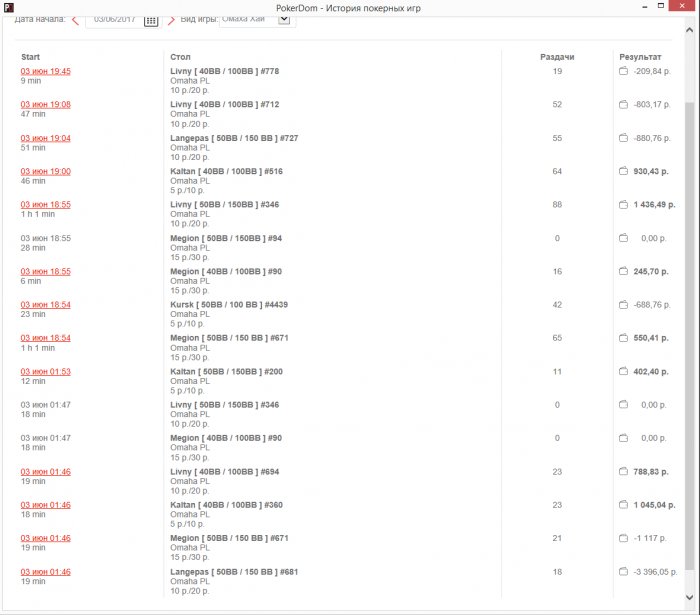Click hand icon for the -3 396,05 result
The image size is (700, 615).
tap(623, 572)
